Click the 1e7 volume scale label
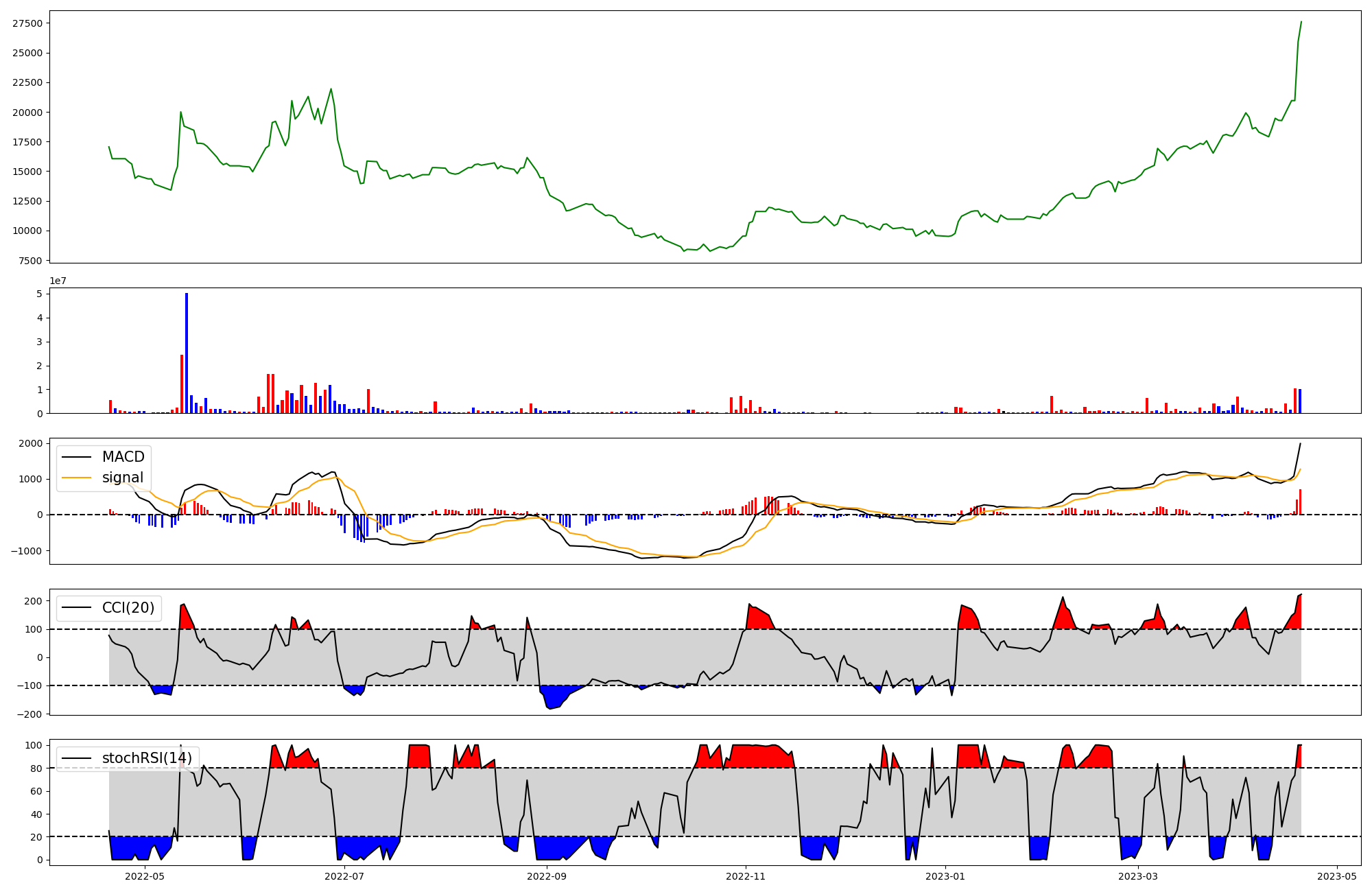 pos(58,281)
